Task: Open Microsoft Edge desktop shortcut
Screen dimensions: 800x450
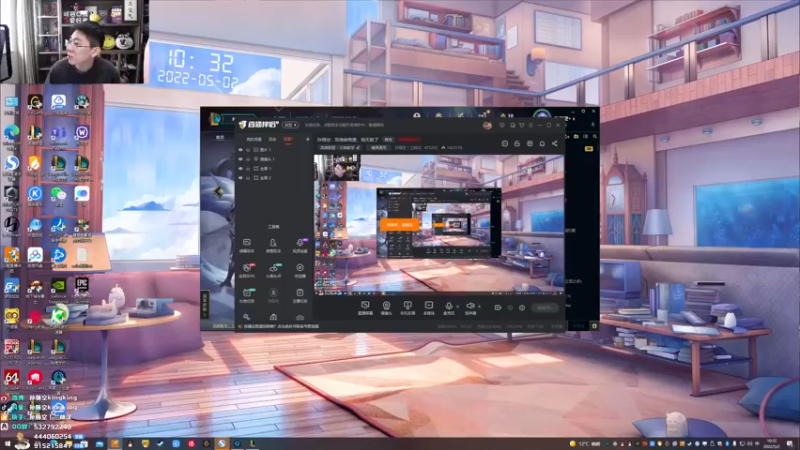Action: click(11, 136)
